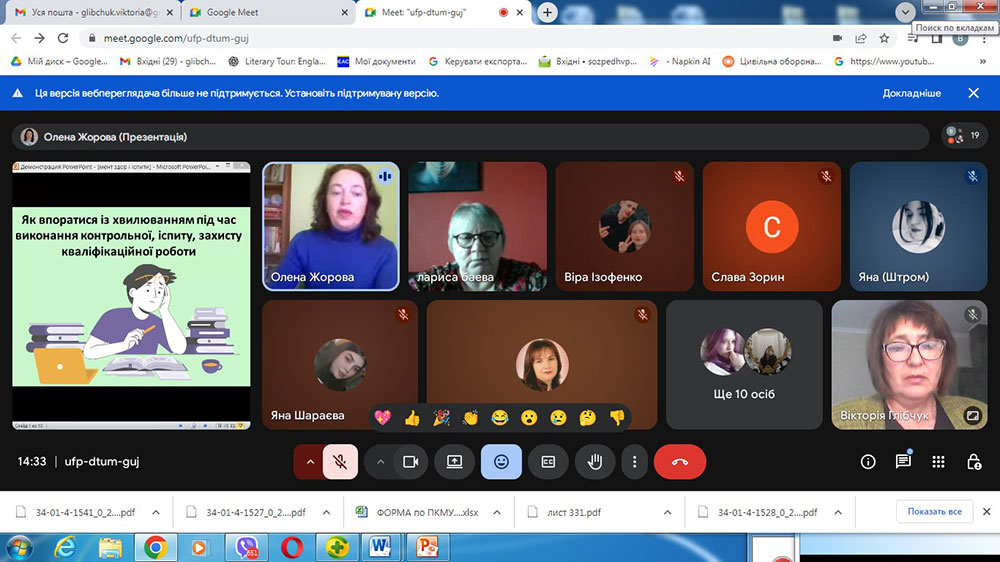Expand video settings arrow beside camera

click(380, 462)
